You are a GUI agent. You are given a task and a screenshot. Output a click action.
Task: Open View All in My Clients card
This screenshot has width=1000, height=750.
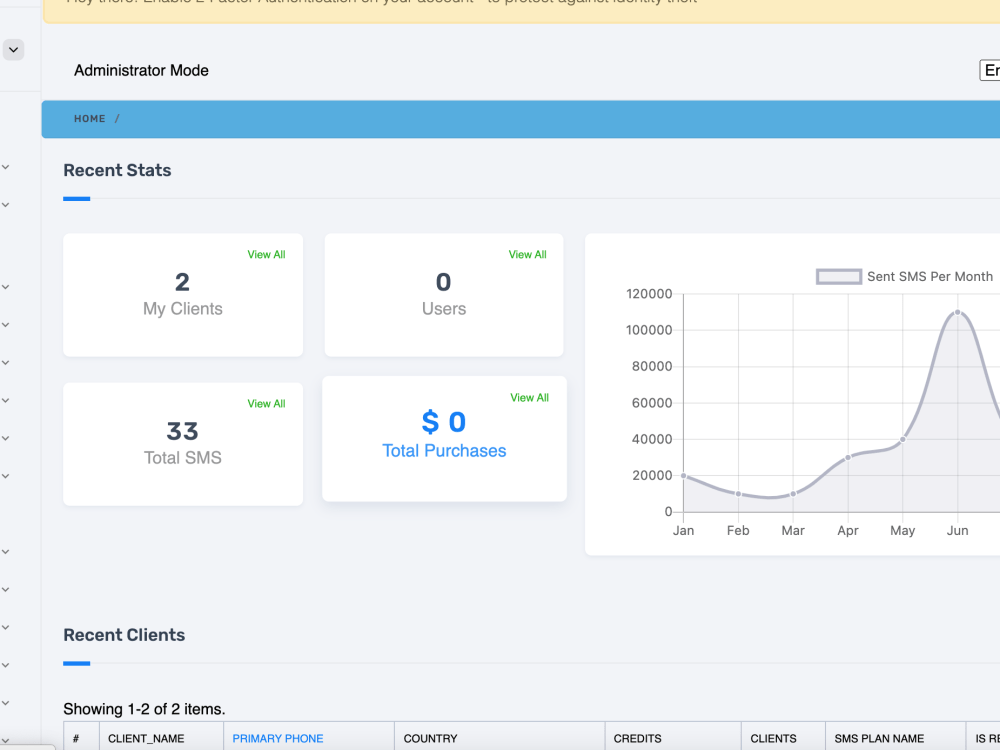(x=266, y=254)
